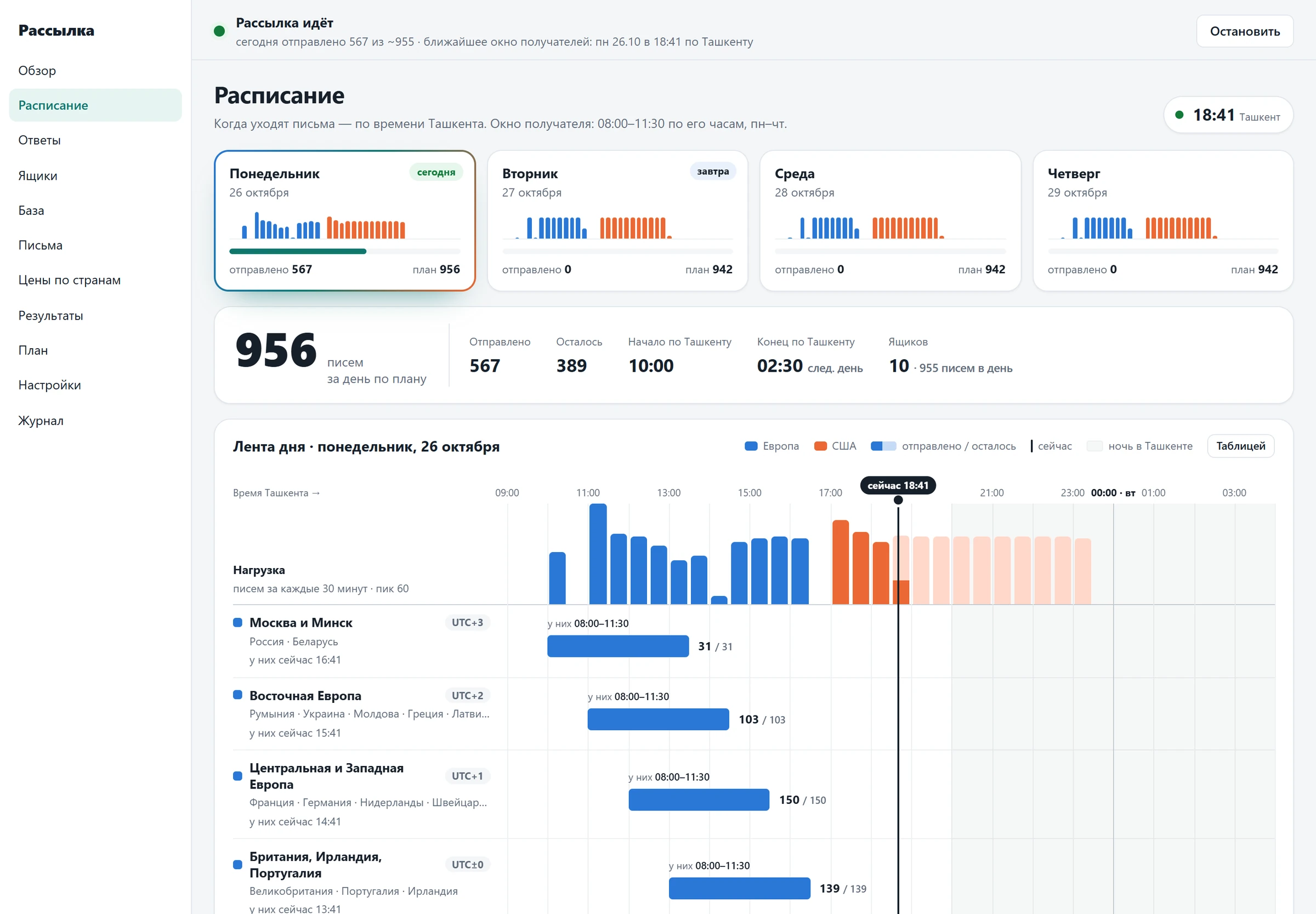This screenshot has height=914, width=1316.
Task: Click the Осталось 389 stat
Action: [579, 356]
